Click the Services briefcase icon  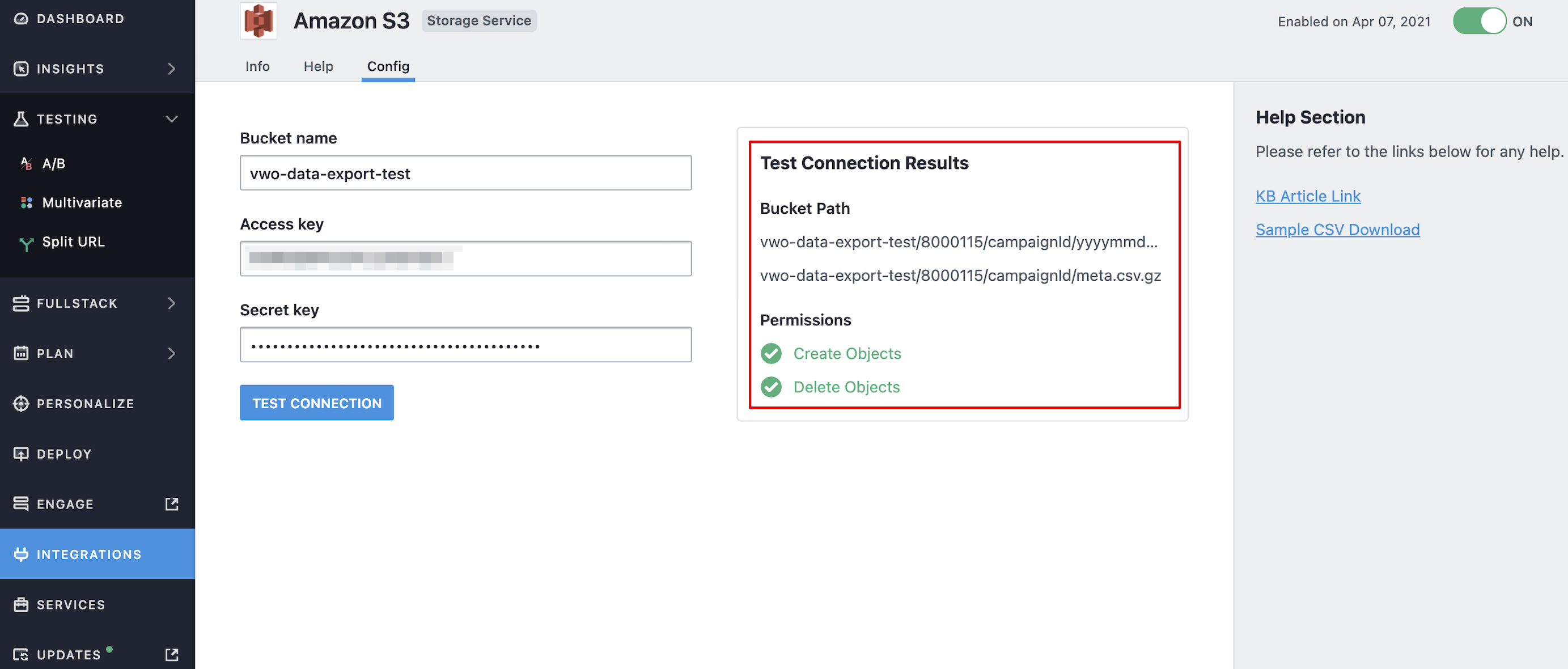coord(21,604)
